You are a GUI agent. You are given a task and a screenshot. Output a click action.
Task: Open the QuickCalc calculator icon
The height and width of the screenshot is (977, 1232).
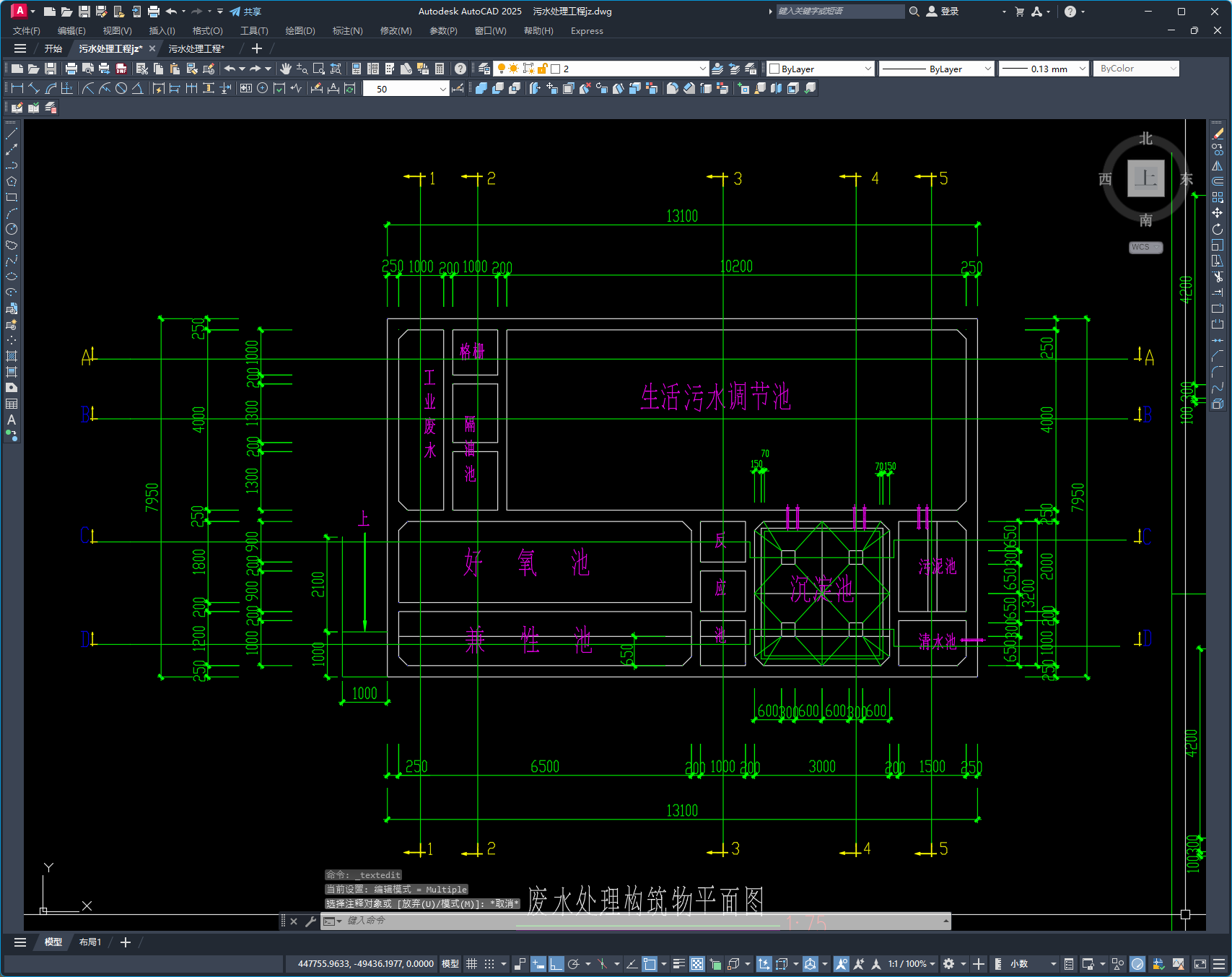click(x=440, y=69)
